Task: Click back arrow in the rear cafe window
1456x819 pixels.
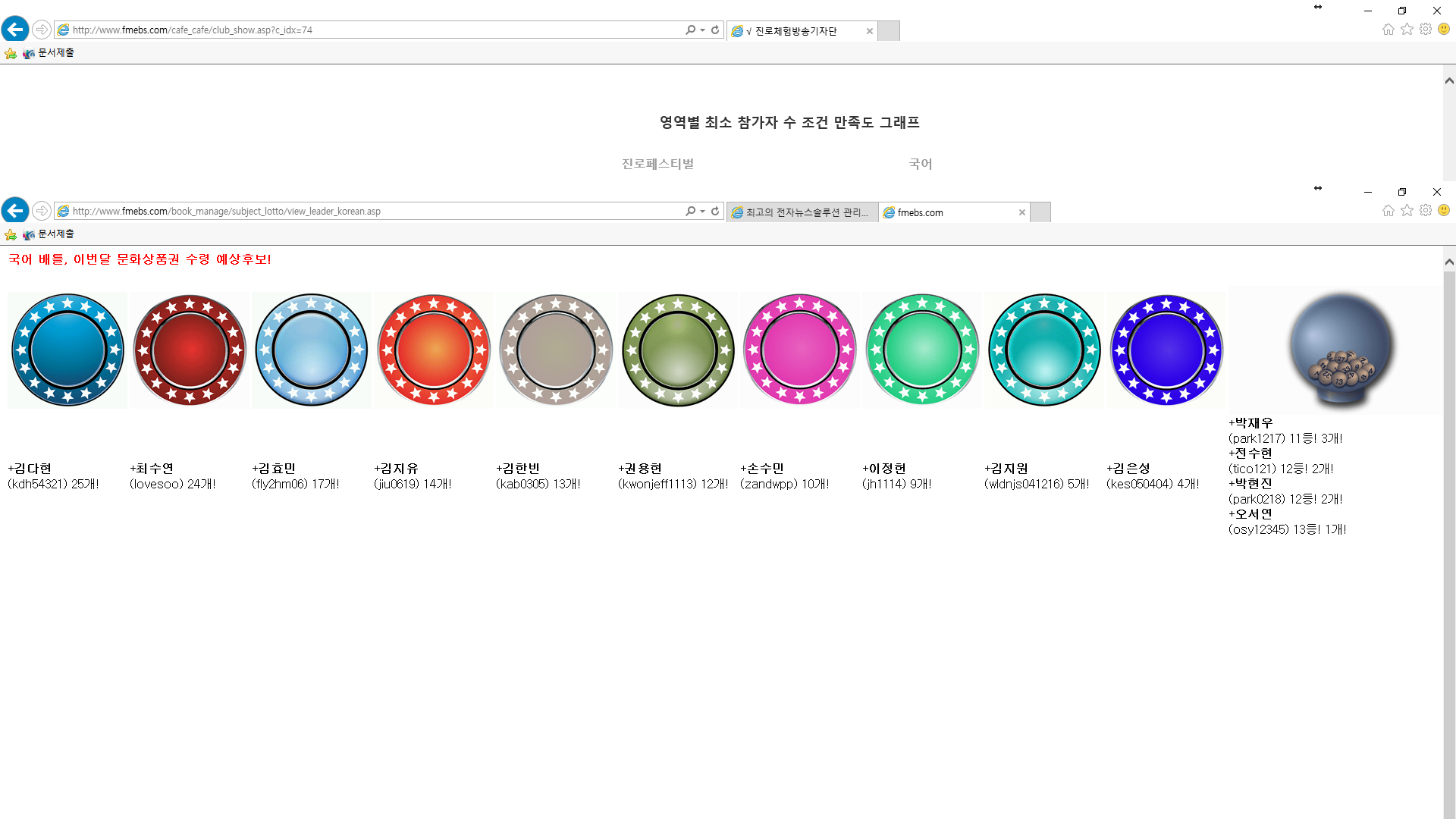Action: point(15,30)
